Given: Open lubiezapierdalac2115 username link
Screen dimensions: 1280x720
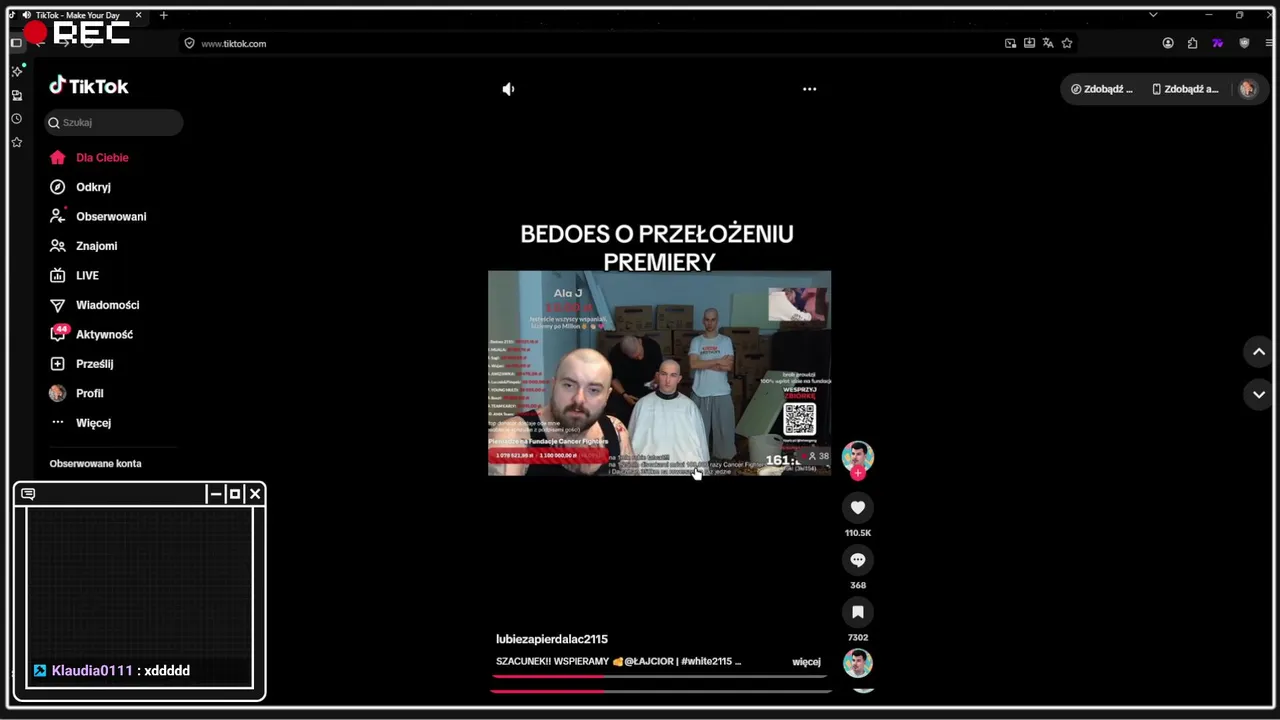Looking at the screenshot, I should (552, 639).
